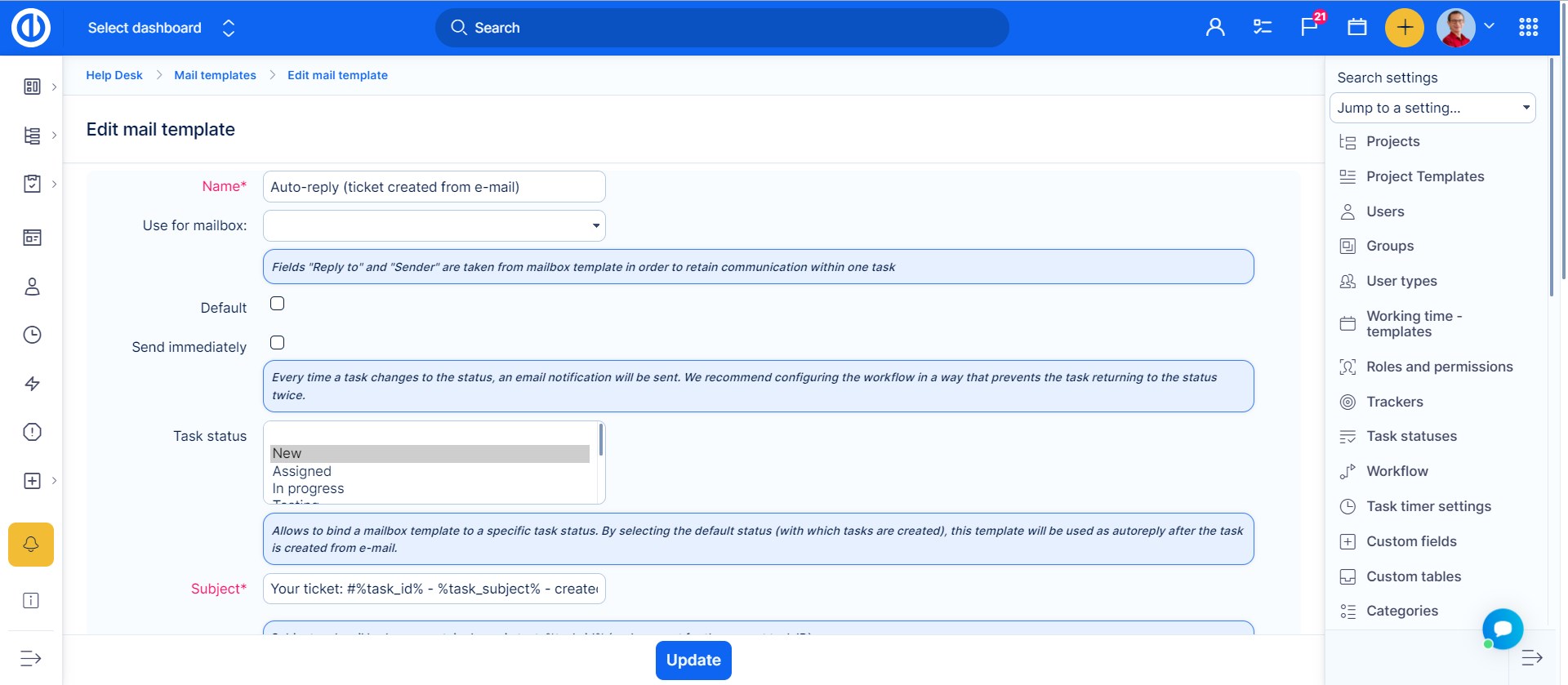Click the yellow bell notification icon in sidebar
The image size is (1568, 685).
click(31, 545)
